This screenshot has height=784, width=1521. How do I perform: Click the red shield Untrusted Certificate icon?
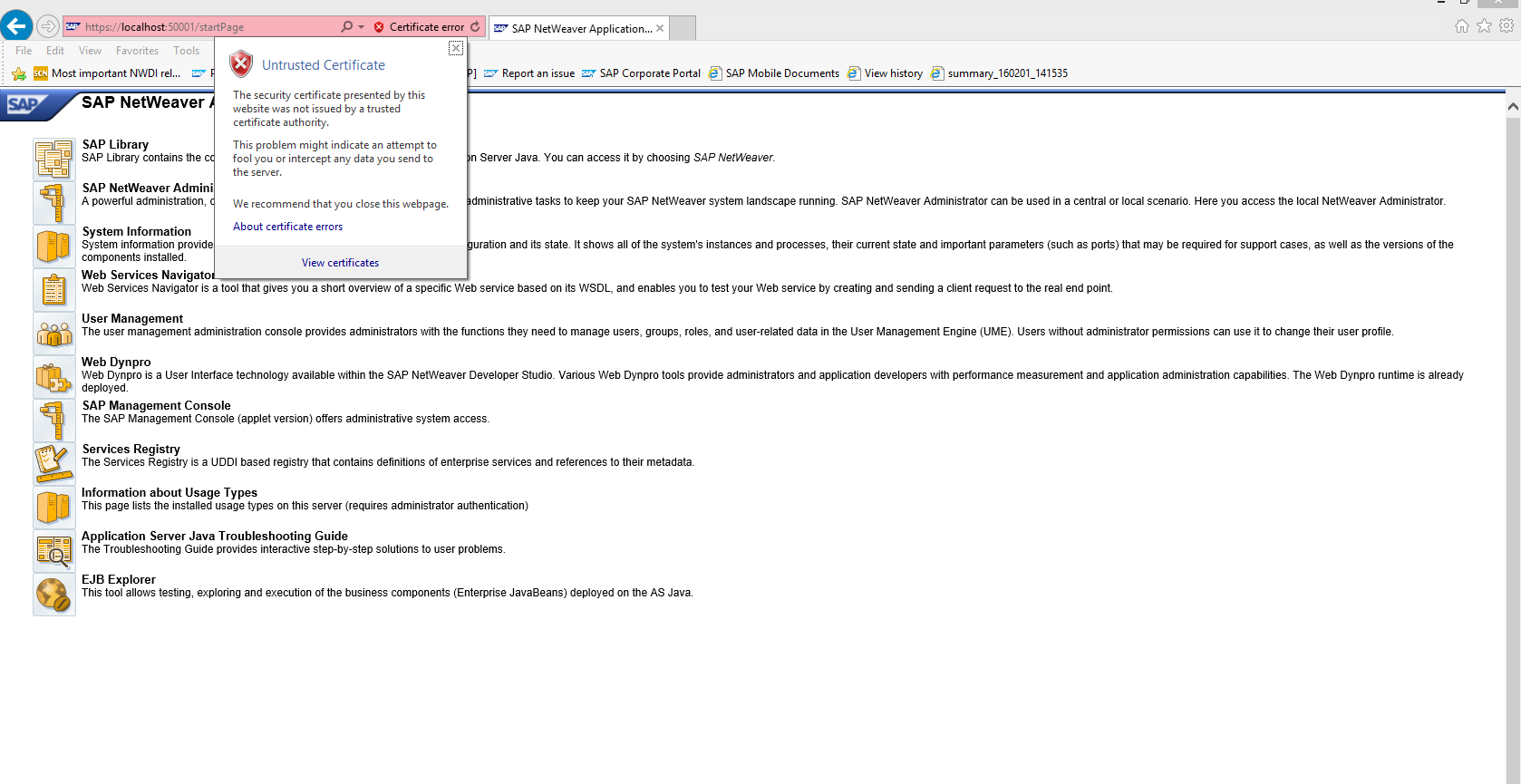pyautogui.click(x=241, y=63)
